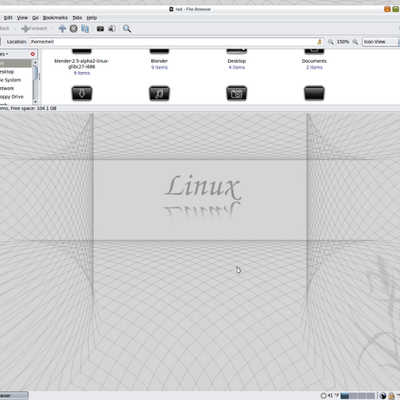The width and height of the screenshot is (400, 400).
Task: Zoom out with the minus magnifier
Action: click(331, 42)
